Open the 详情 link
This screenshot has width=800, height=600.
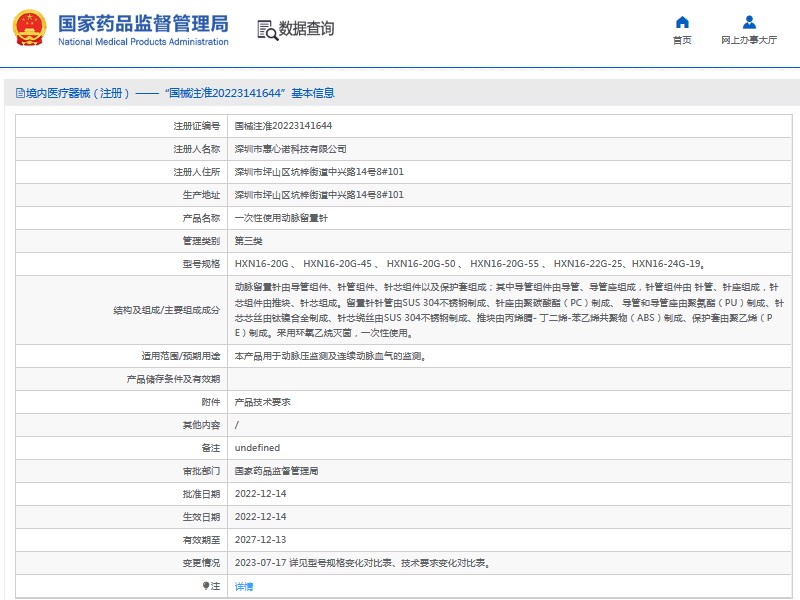(x=244, y=586)
